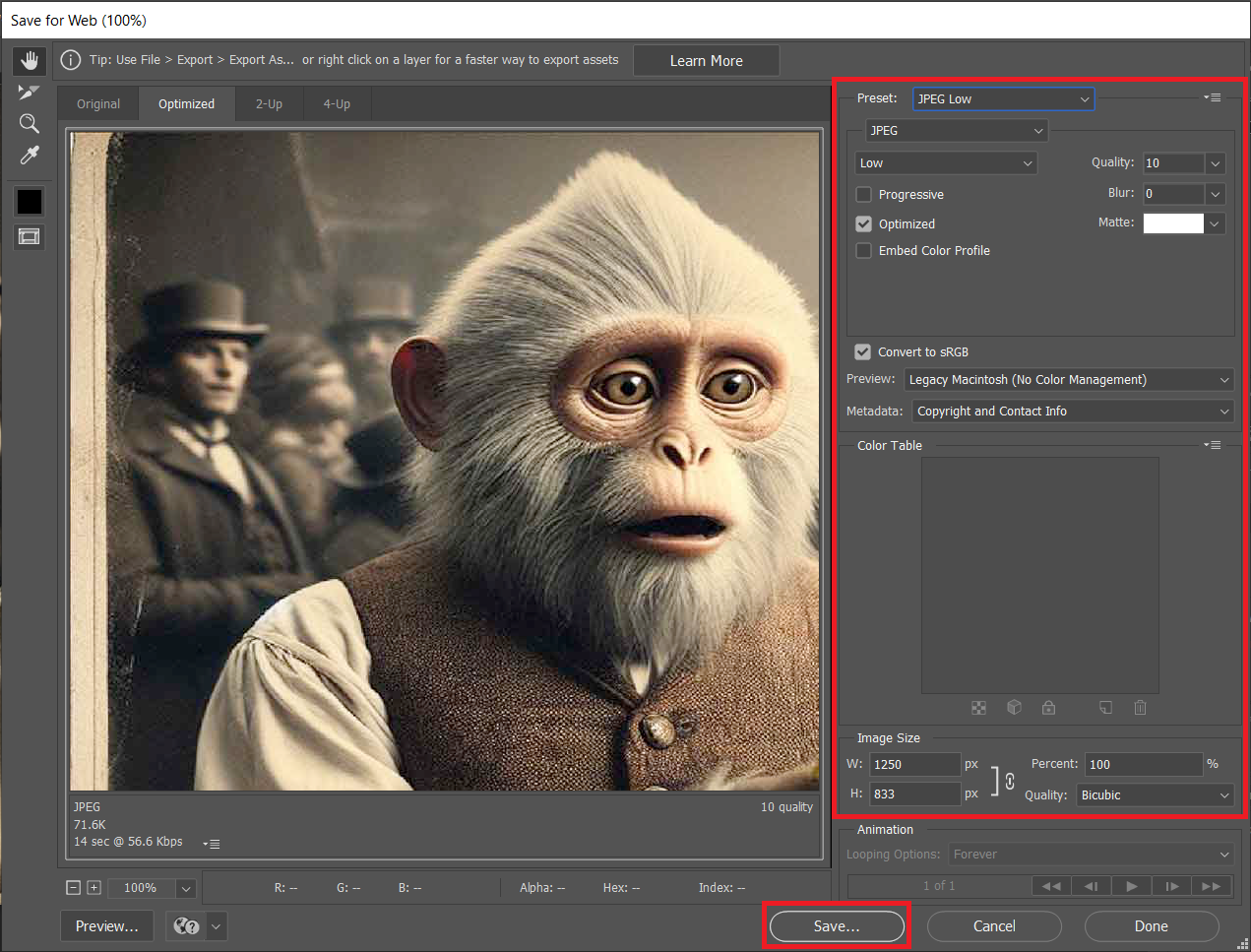Open the Color Table panel menu
The height and width of the screenshot is (952, 1251).
pyautogui.click(x=1212, y=444)
